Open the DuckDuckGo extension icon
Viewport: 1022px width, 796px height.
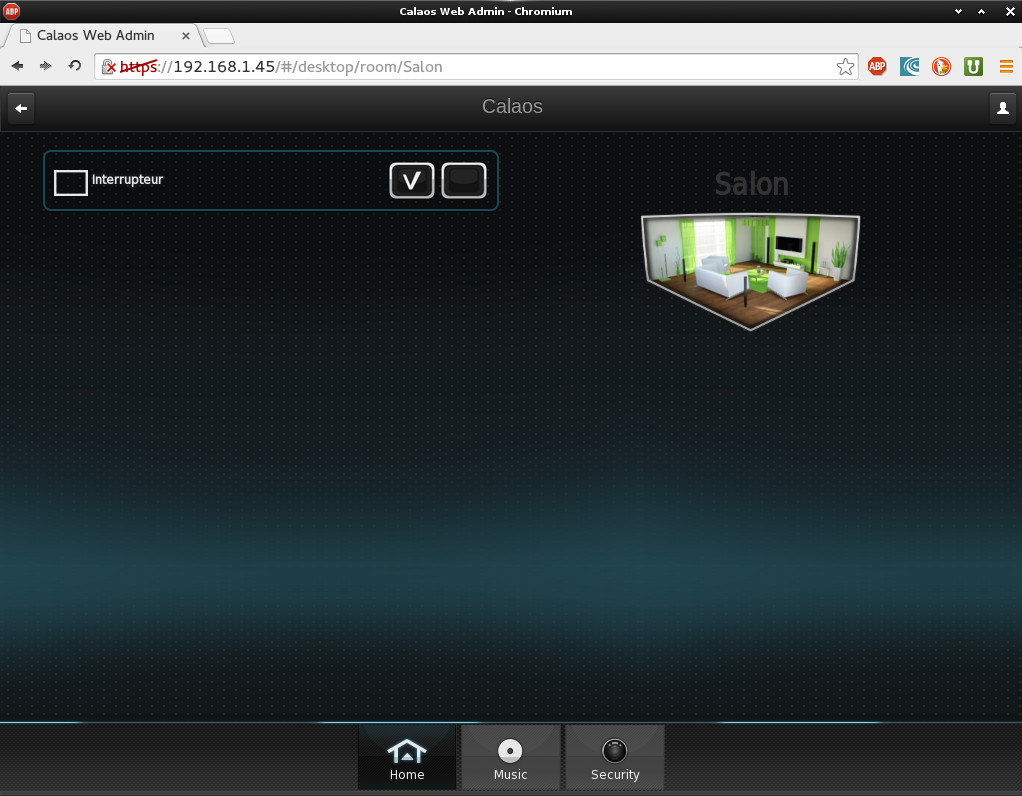coord(941,66)
